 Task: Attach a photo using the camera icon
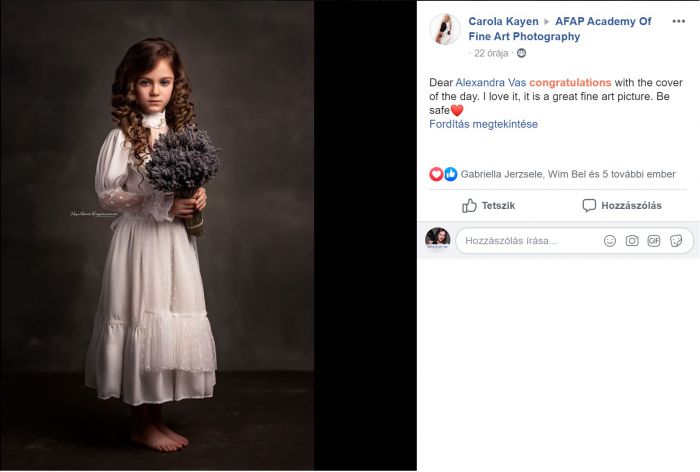632,241
